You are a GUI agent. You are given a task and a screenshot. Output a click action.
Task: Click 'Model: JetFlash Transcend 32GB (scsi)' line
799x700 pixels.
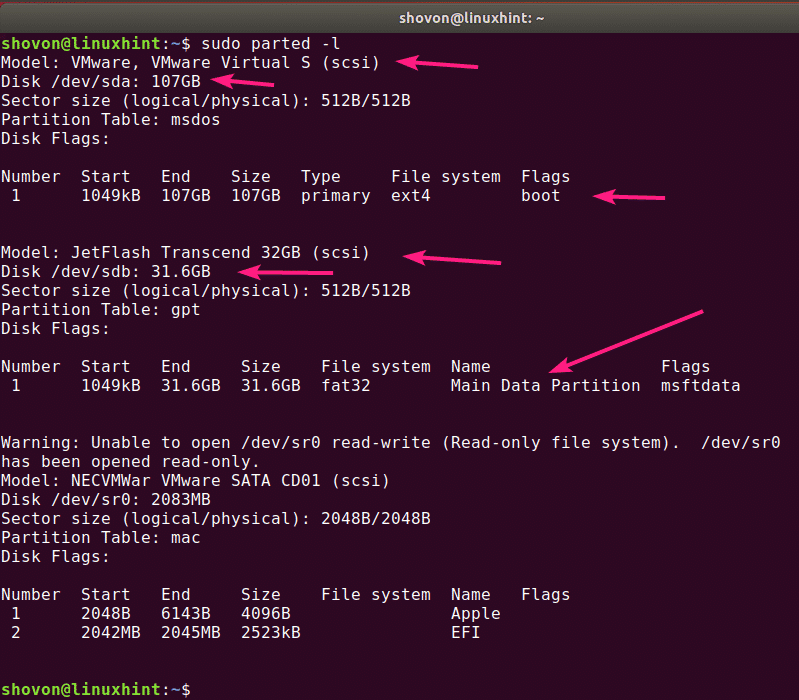point(185,253)
